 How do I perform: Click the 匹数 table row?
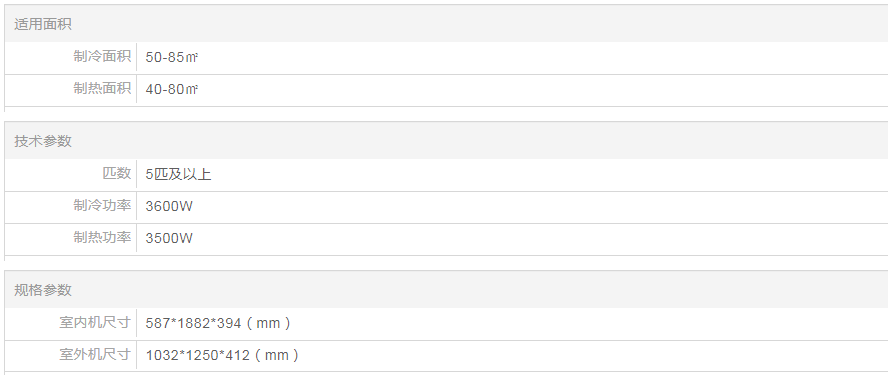pos(446,175)
